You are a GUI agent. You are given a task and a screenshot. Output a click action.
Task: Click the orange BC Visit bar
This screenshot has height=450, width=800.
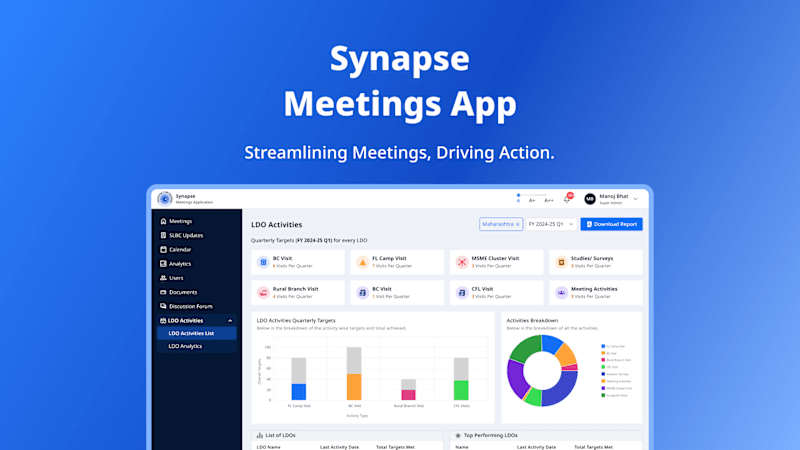(x=354, y=387)
